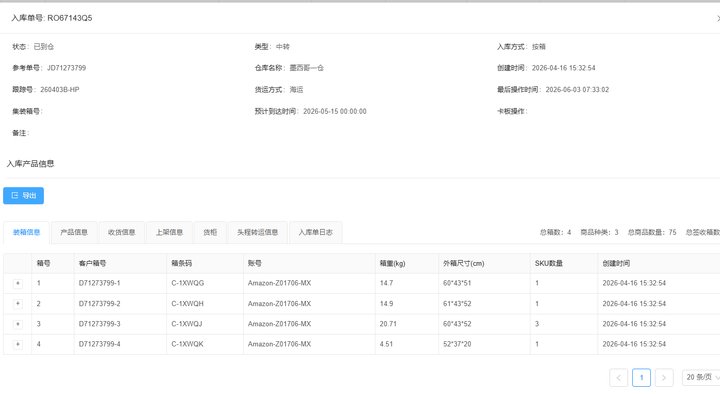Image resolution: width=720 pixels, height=394 pixels.
Task: Open the 货柜 tab
Action: 210,232
